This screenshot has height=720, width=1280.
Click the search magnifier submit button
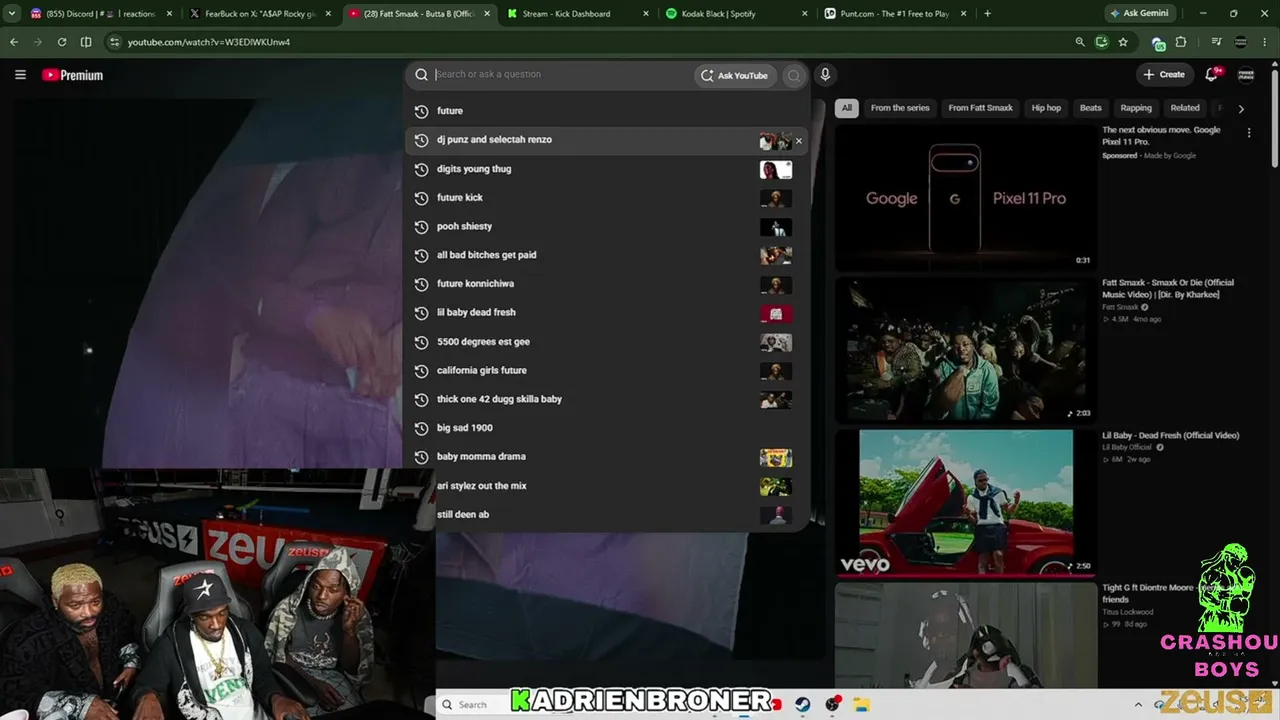794,75
